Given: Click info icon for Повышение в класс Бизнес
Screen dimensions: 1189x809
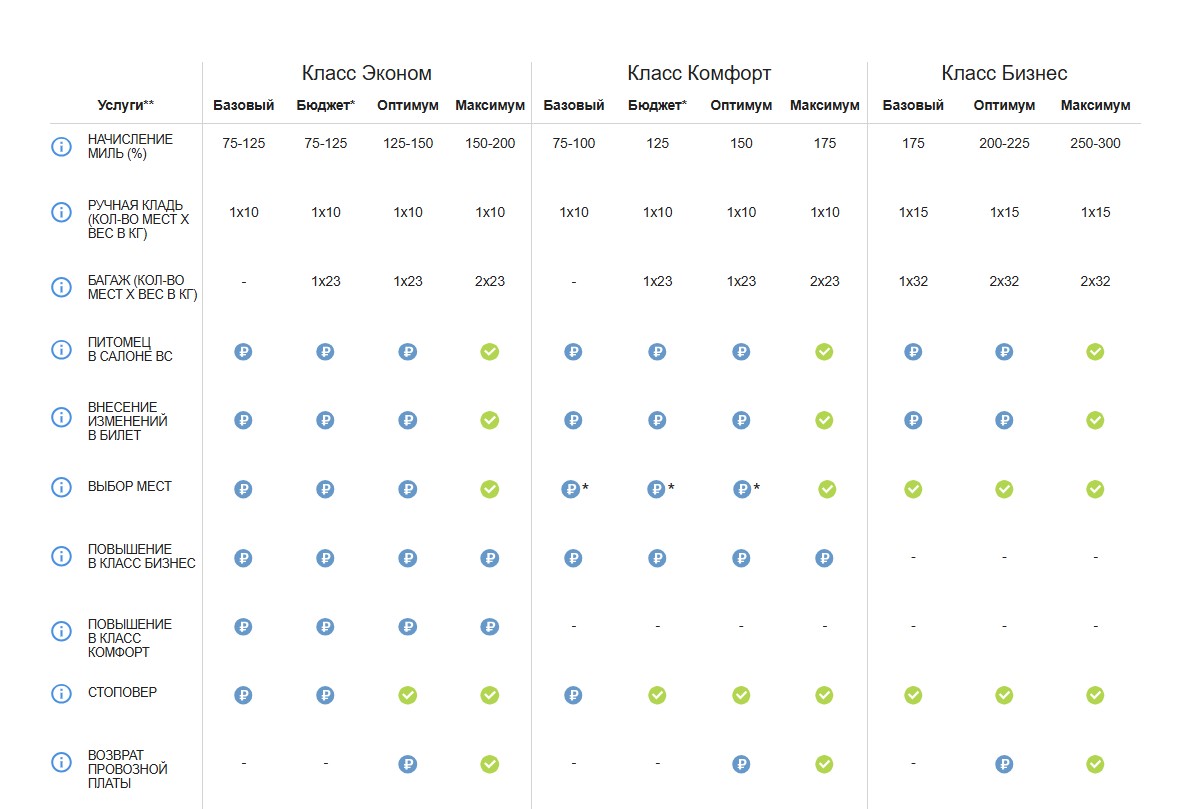Looking at the screenshot, I should coord(61,556).
